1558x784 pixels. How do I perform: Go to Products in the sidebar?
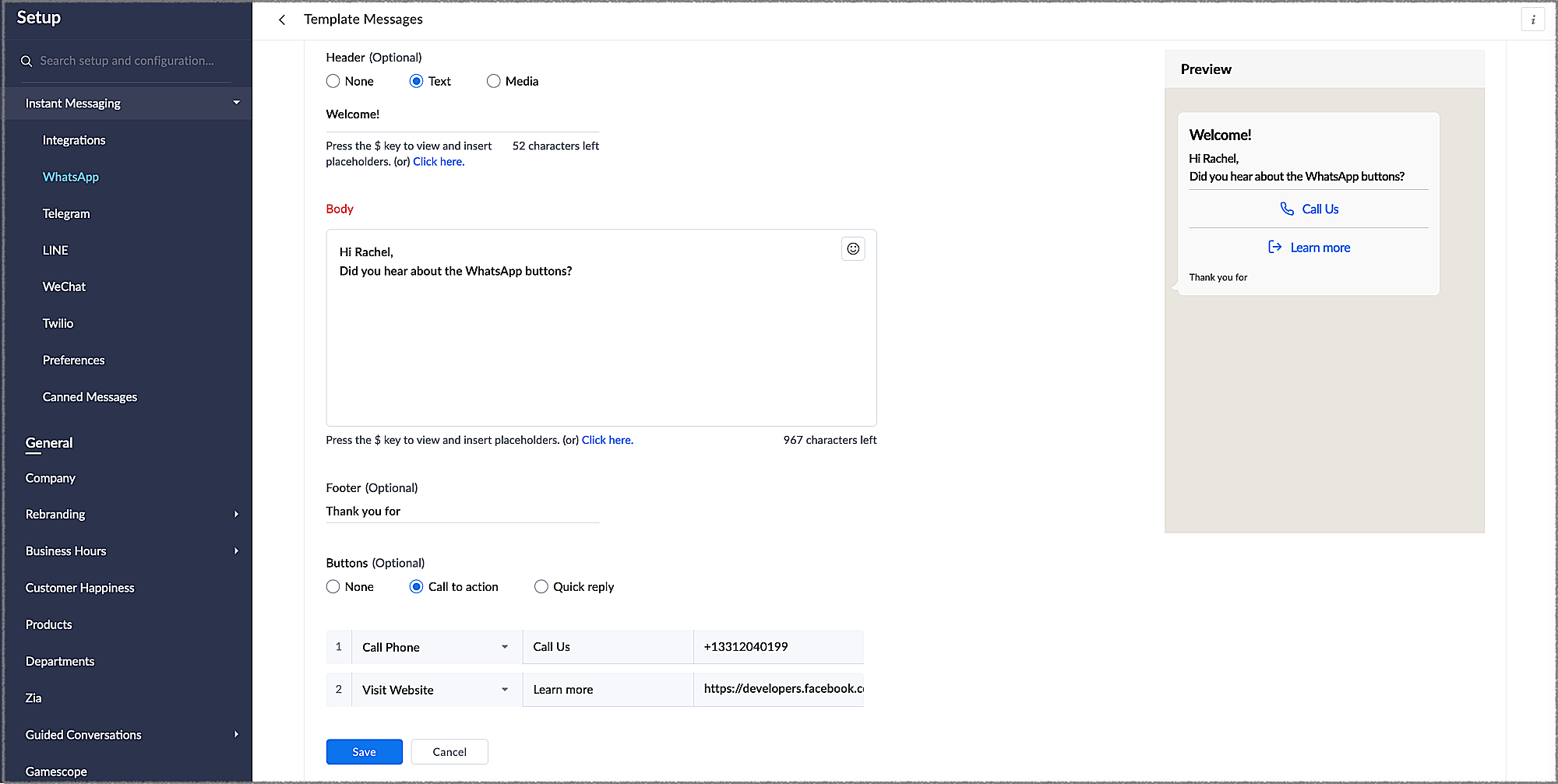pyautogui.click(x=48, y=624)
